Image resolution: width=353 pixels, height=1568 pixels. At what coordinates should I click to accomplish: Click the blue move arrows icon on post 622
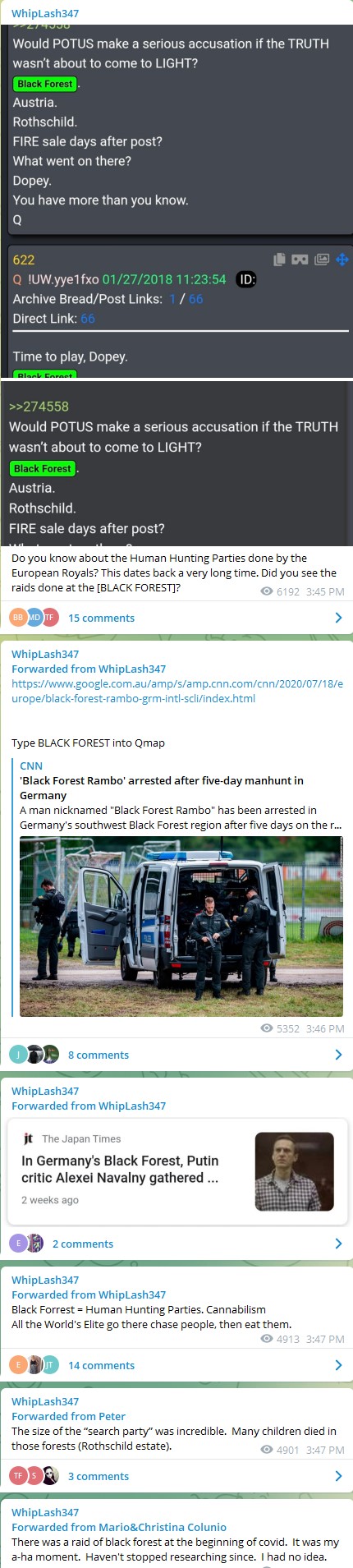pyautogui.click(x=342, y=260)
